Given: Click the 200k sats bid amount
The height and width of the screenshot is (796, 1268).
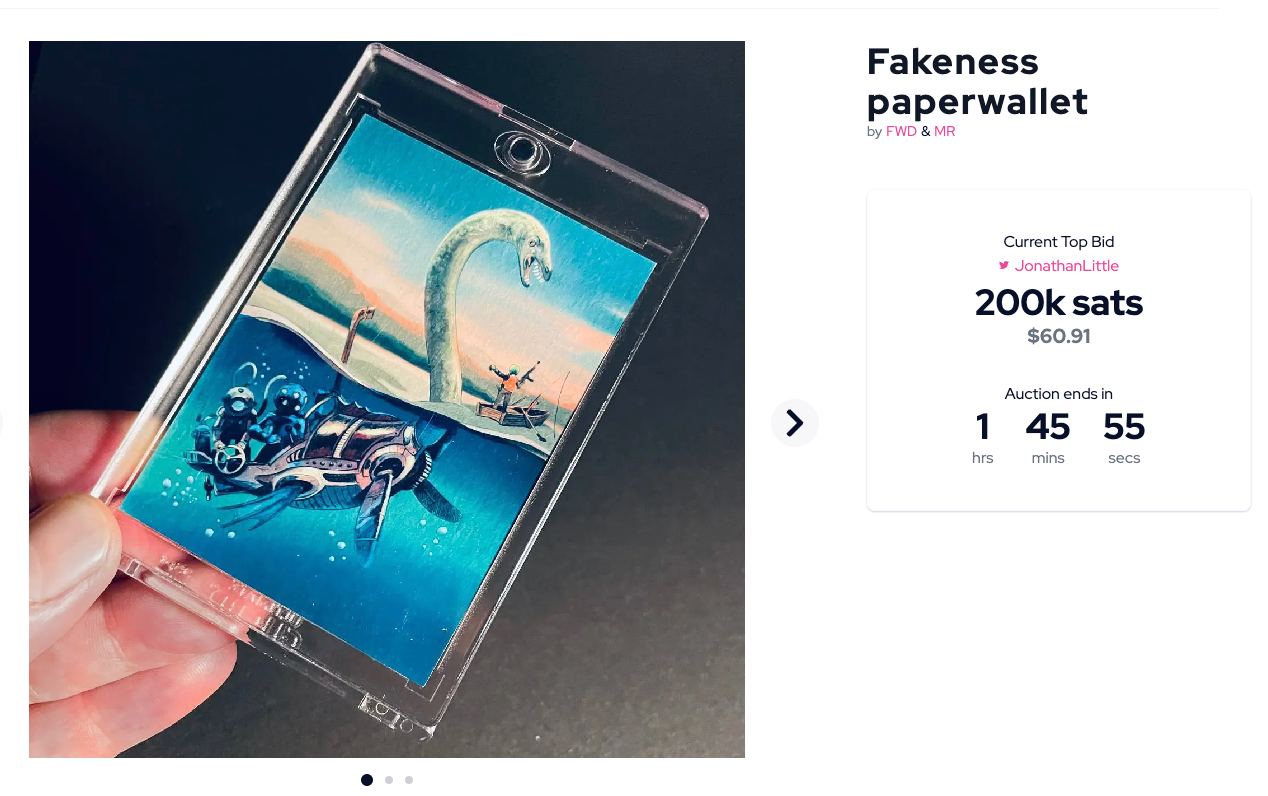Looking at the screenshot, I should pyautogui.click(x=1059, y=303).
